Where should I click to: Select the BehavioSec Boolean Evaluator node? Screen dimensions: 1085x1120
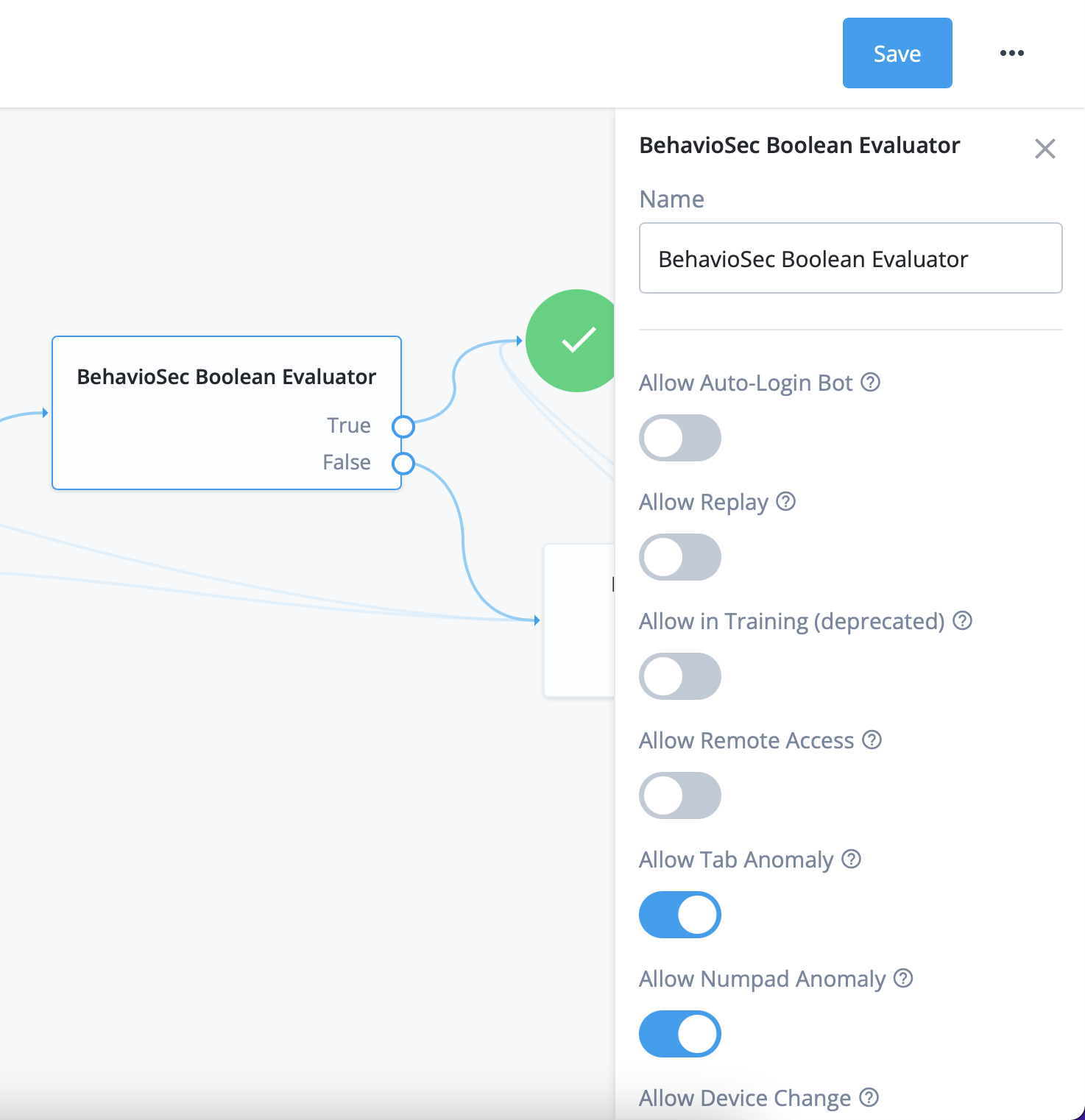227,413
